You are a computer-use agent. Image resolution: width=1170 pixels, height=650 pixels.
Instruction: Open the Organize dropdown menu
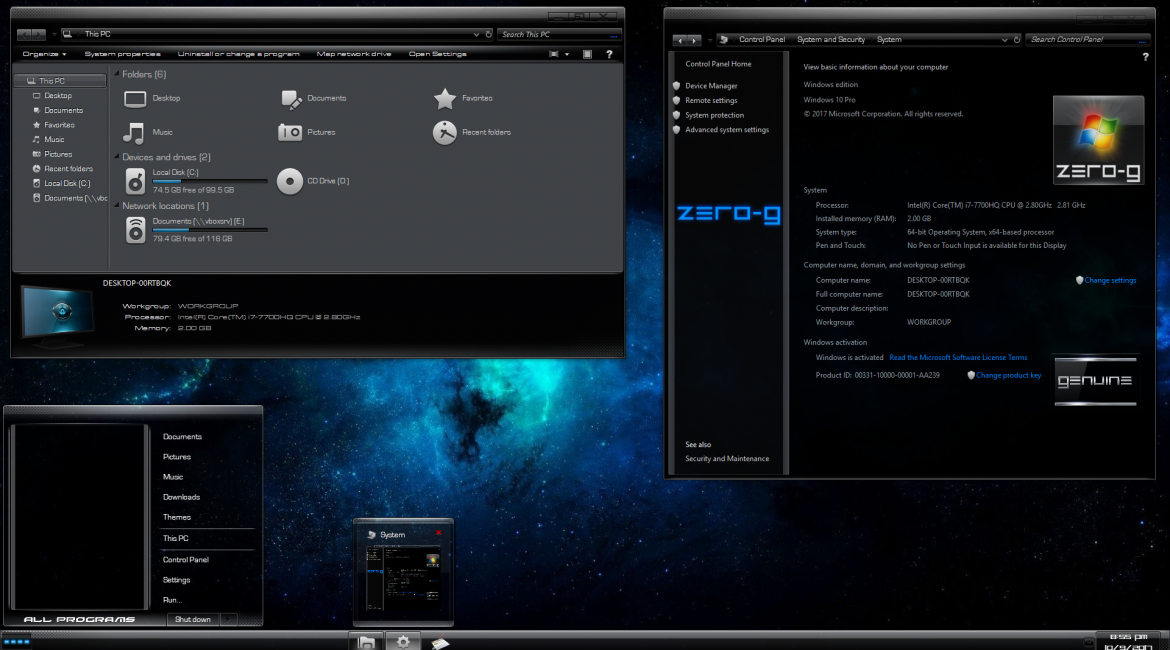point(44,54)
